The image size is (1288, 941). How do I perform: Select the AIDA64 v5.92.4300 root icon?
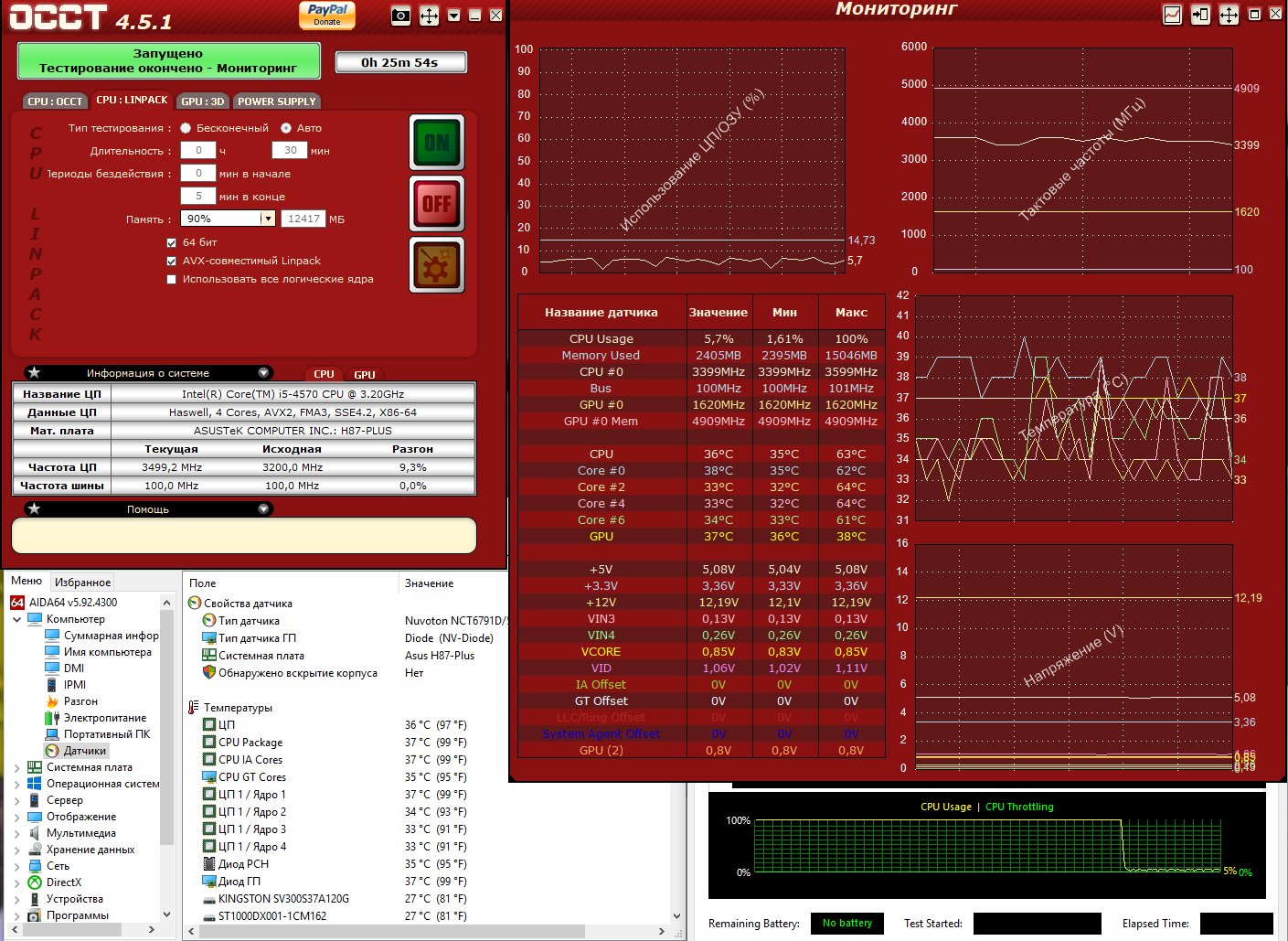click(x=17, y=603)
